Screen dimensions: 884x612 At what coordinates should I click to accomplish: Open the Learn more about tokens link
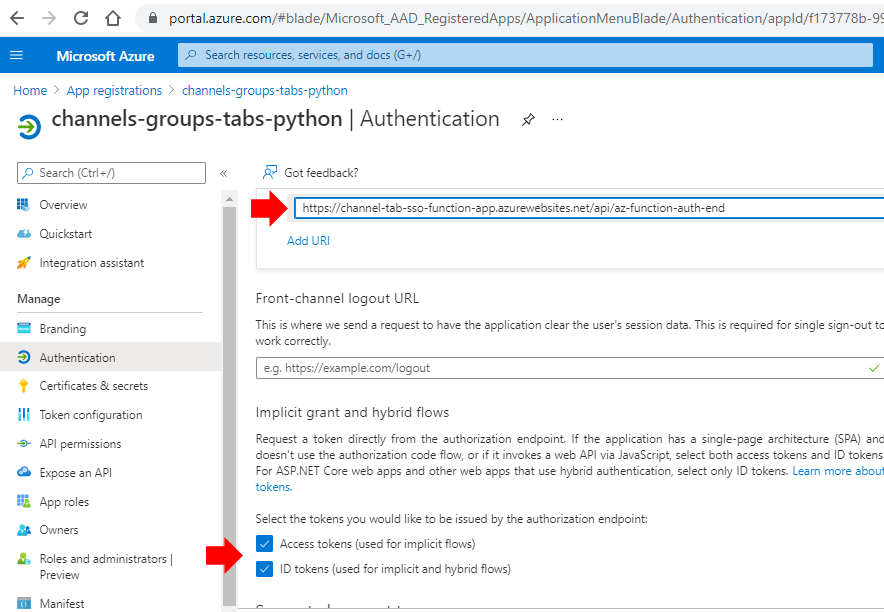[x=838, y=471]
